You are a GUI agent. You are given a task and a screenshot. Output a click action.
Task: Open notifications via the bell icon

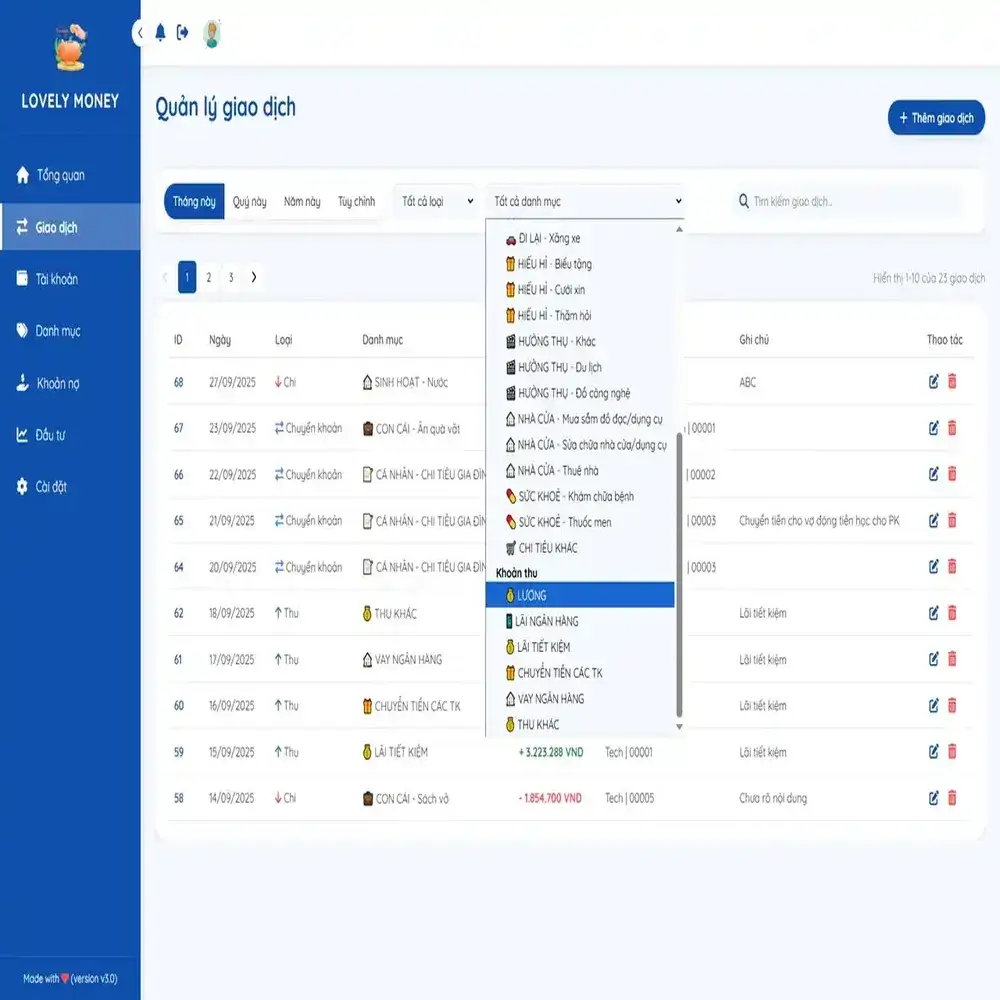pos(158,31)
